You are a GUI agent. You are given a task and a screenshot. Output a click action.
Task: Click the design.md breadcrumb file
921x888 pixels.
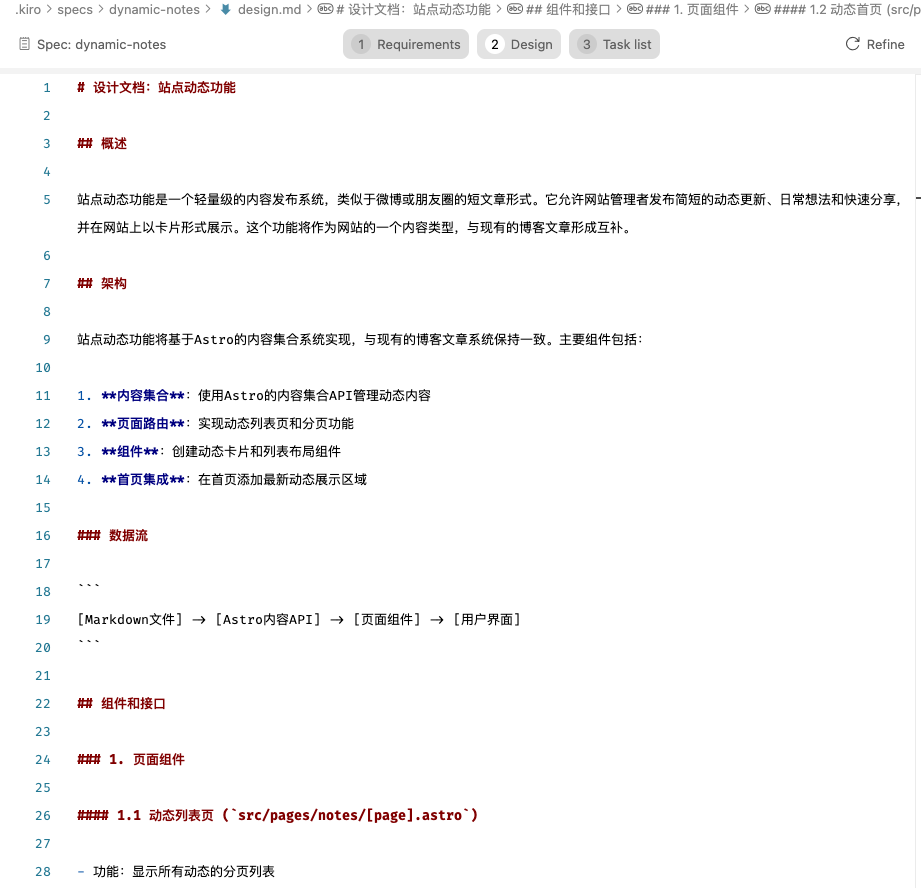269,9
